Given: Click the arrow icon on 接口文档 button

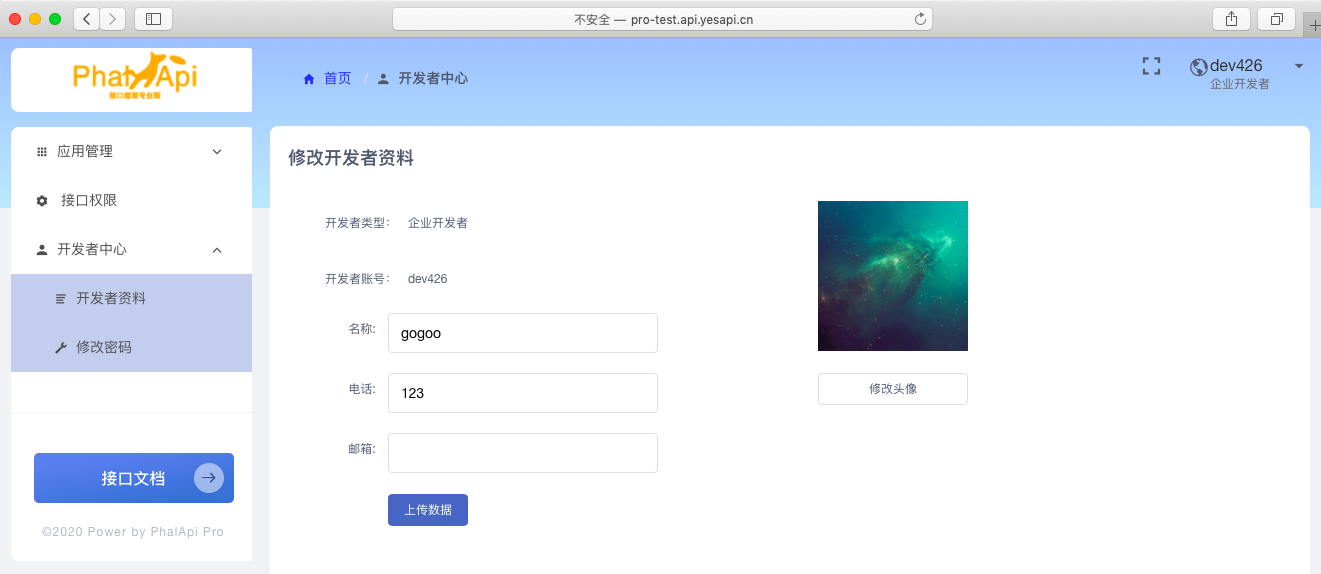Looking at the screenshot, I should (209, 478).
